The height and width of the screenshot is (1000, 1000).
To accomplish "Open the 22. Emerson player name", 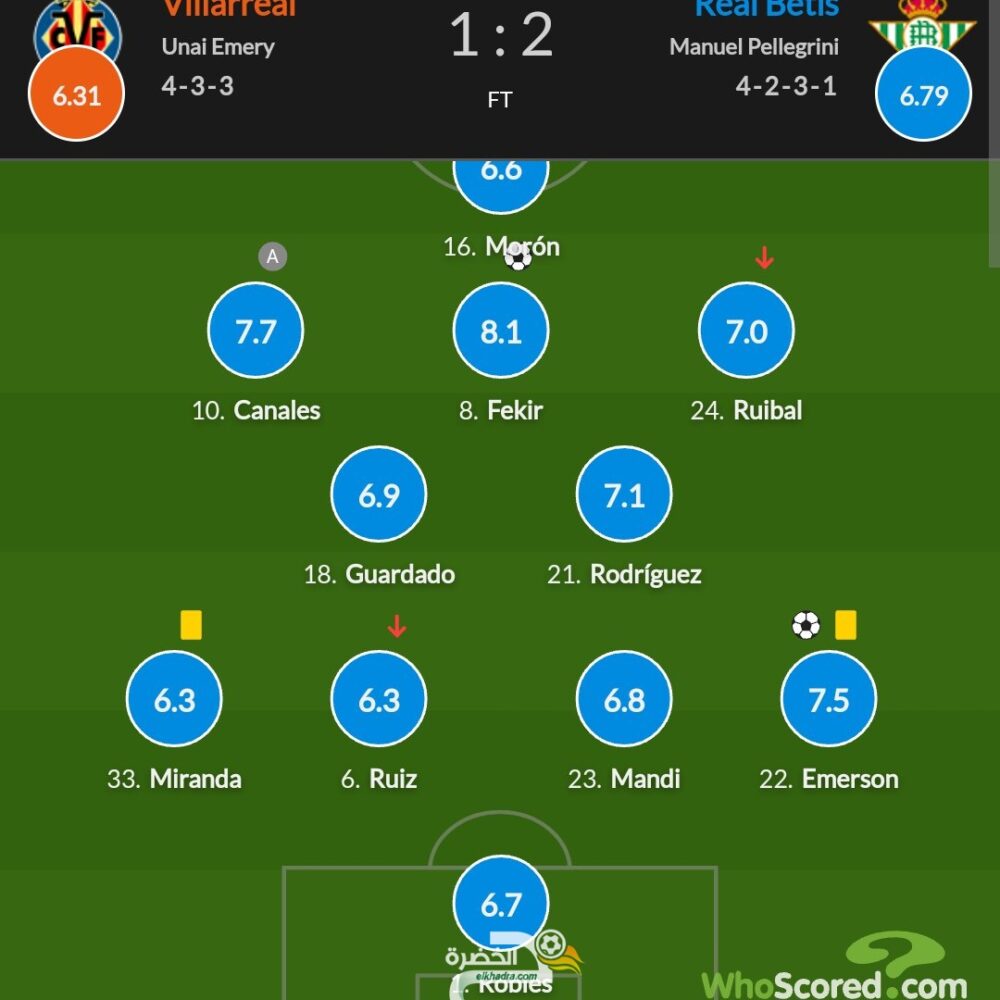I will pos(828,779).
